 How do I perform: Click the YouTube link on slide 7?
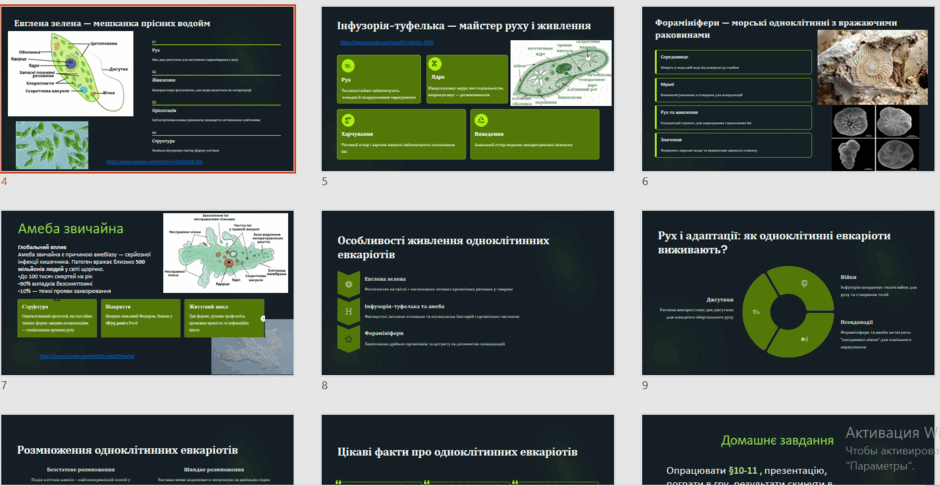(x=87, y=356)
